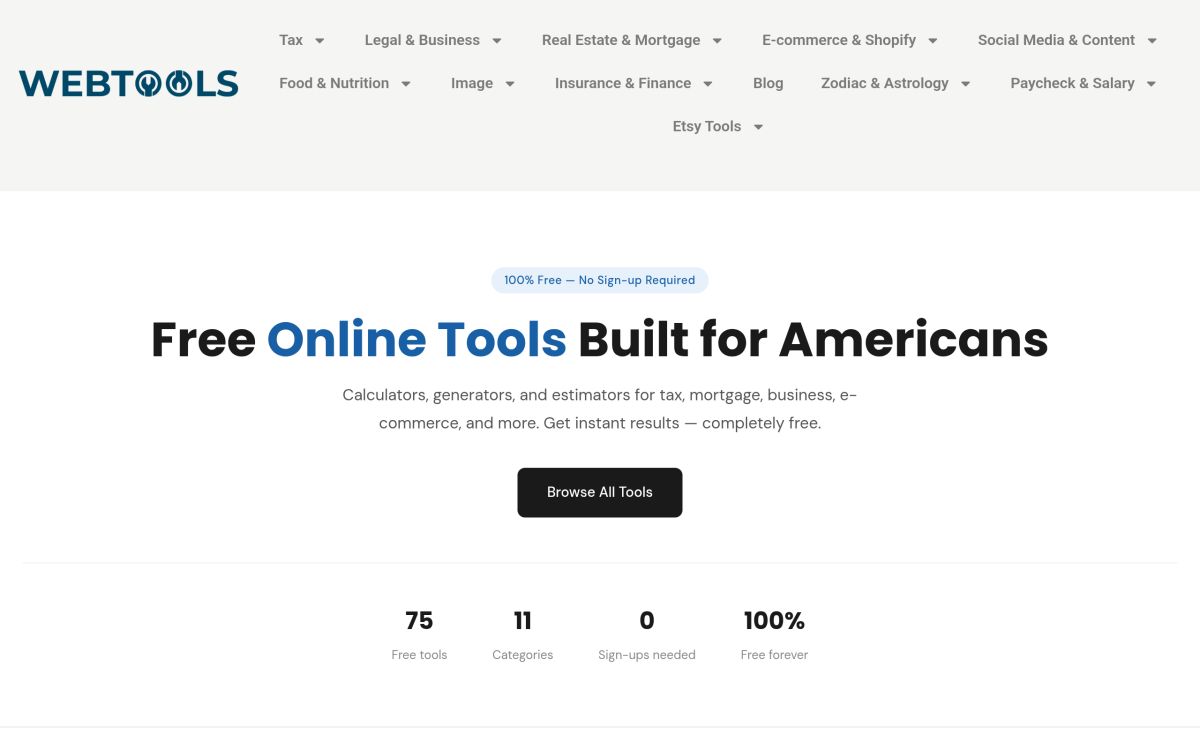The height and width of the screenshot is (750, 1200).
Task: Click the '0' sign-ups needed stat
Action: [647, 621]
